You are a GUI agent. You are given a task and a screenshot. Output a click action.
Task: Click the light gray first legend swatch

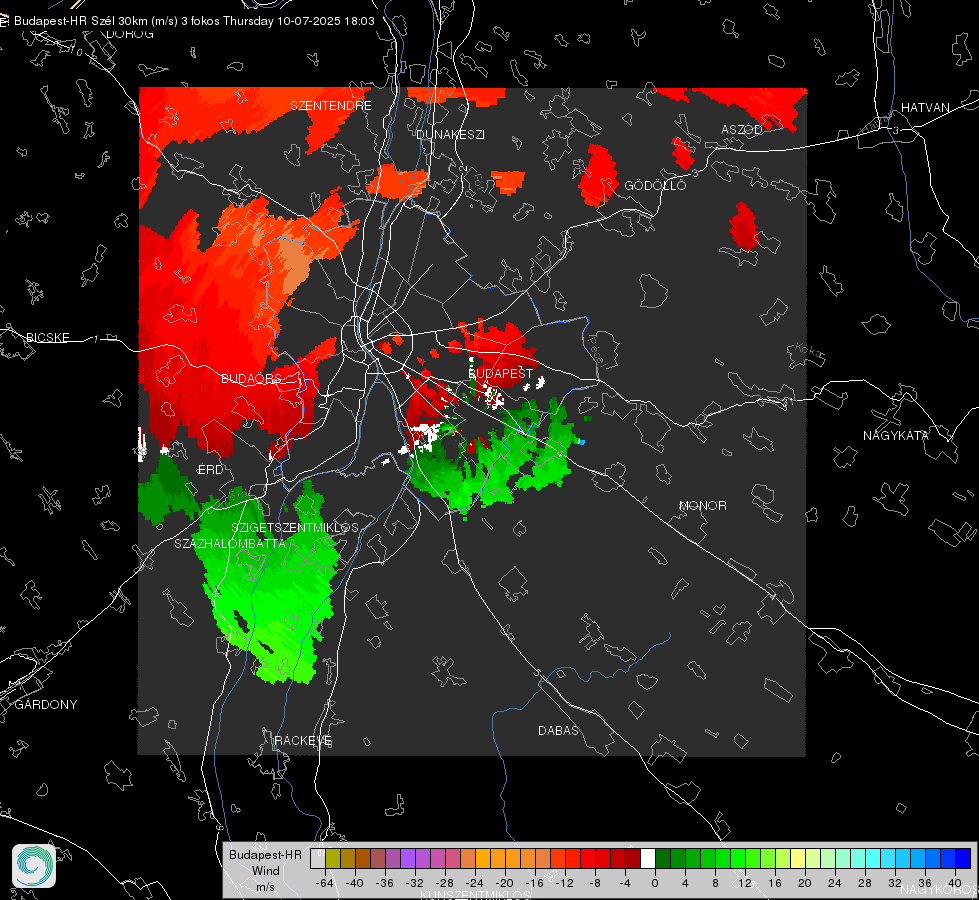pos(318,859)
